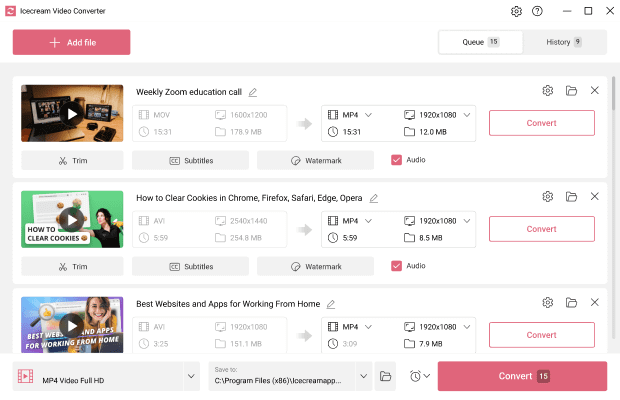Edit title of Weekly Zoom education call

tap(253, 92)
